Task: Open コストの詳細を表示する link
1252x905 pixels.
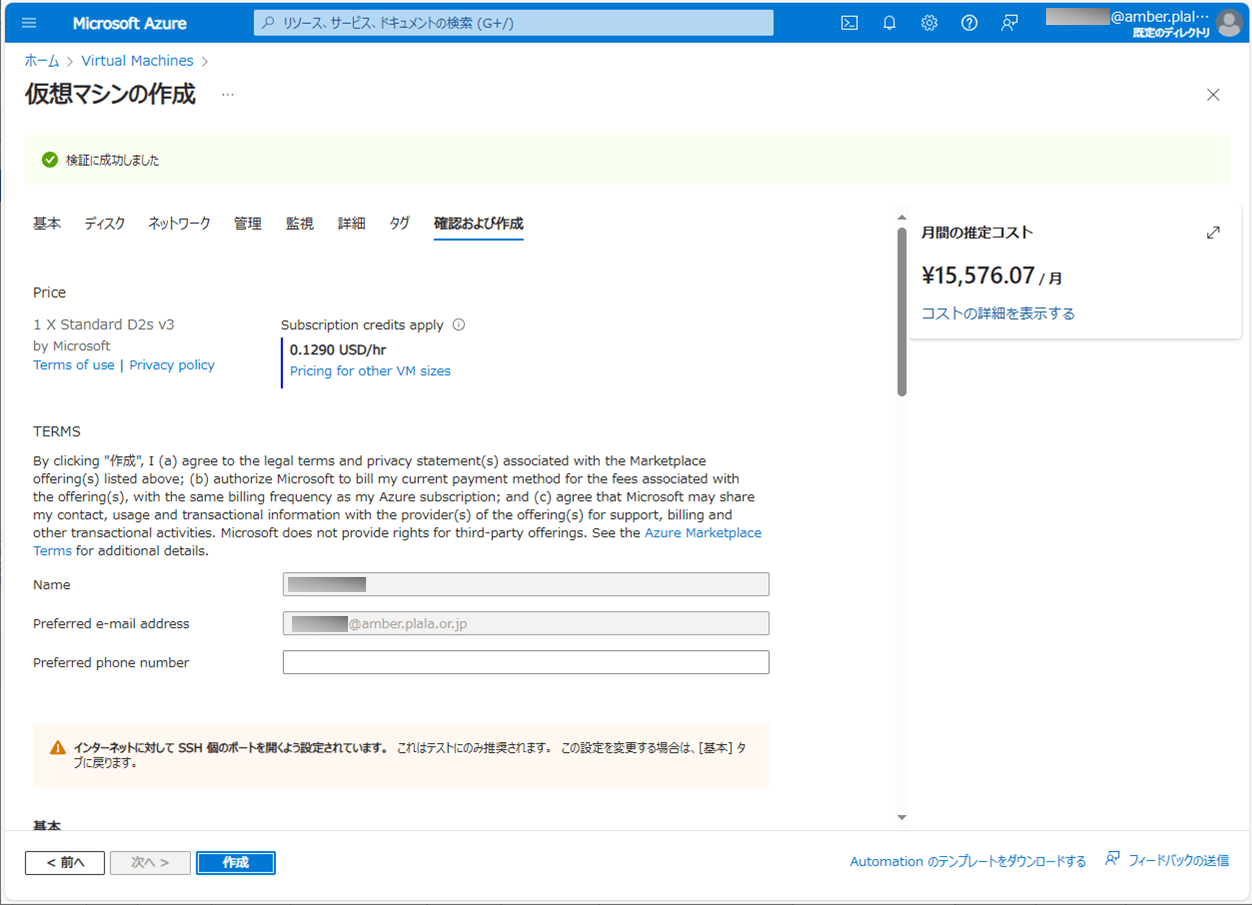Action: coord(998,314)
